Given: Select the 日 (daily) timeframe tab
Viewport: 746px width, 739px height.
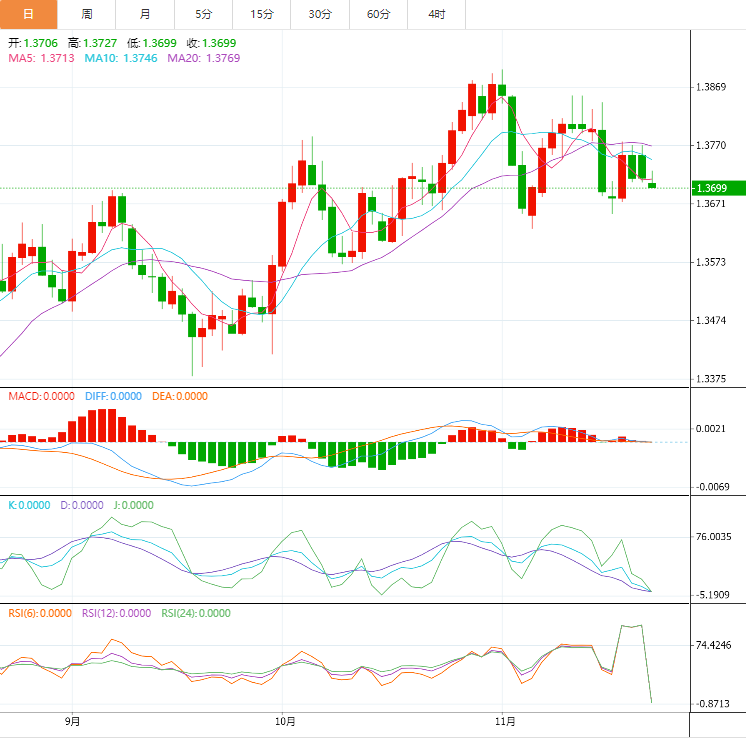Looking at the screenshot, I should click(28, 14).
